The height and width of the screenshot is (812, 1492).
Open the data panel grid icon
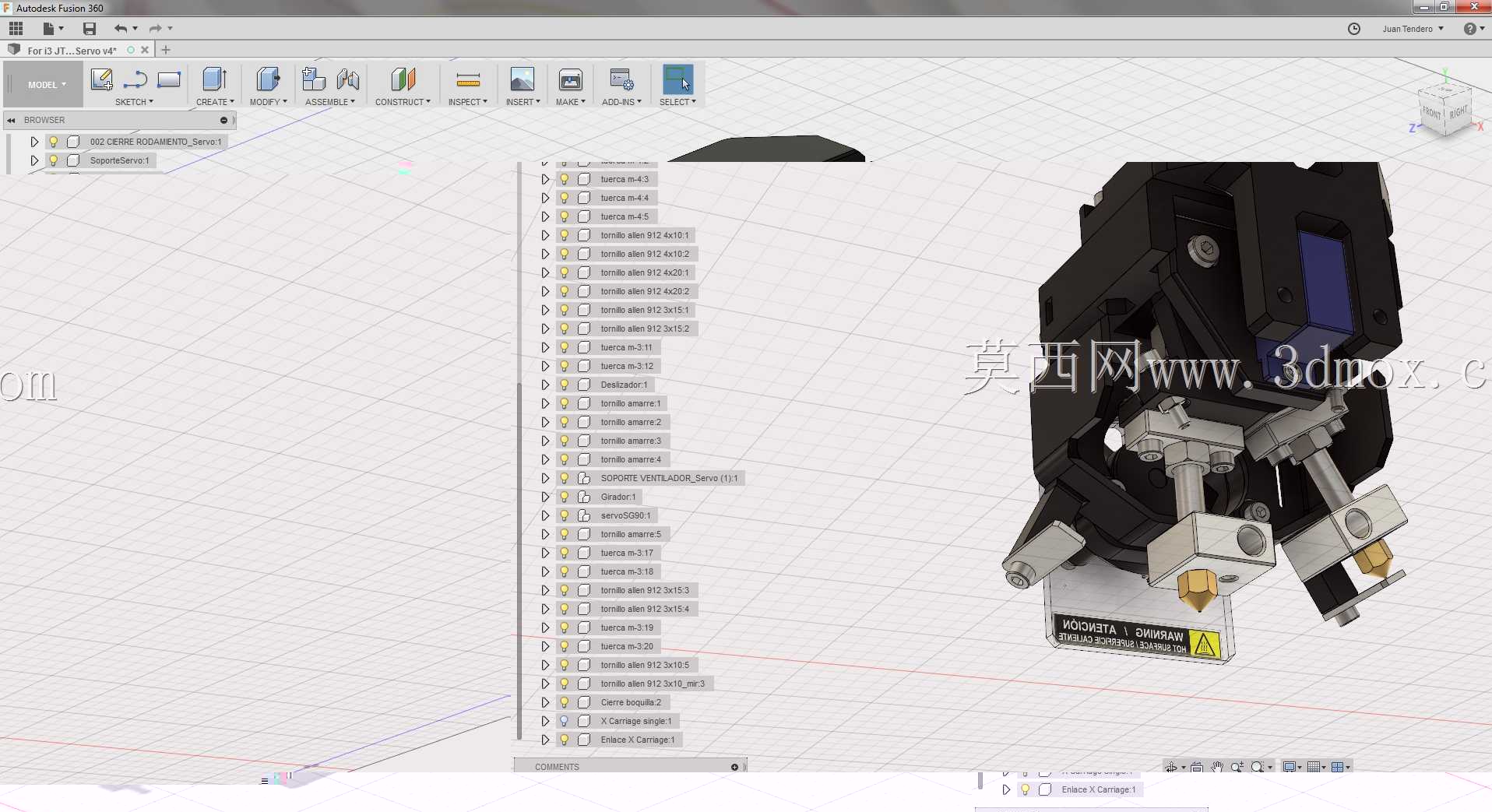[16, 29]
